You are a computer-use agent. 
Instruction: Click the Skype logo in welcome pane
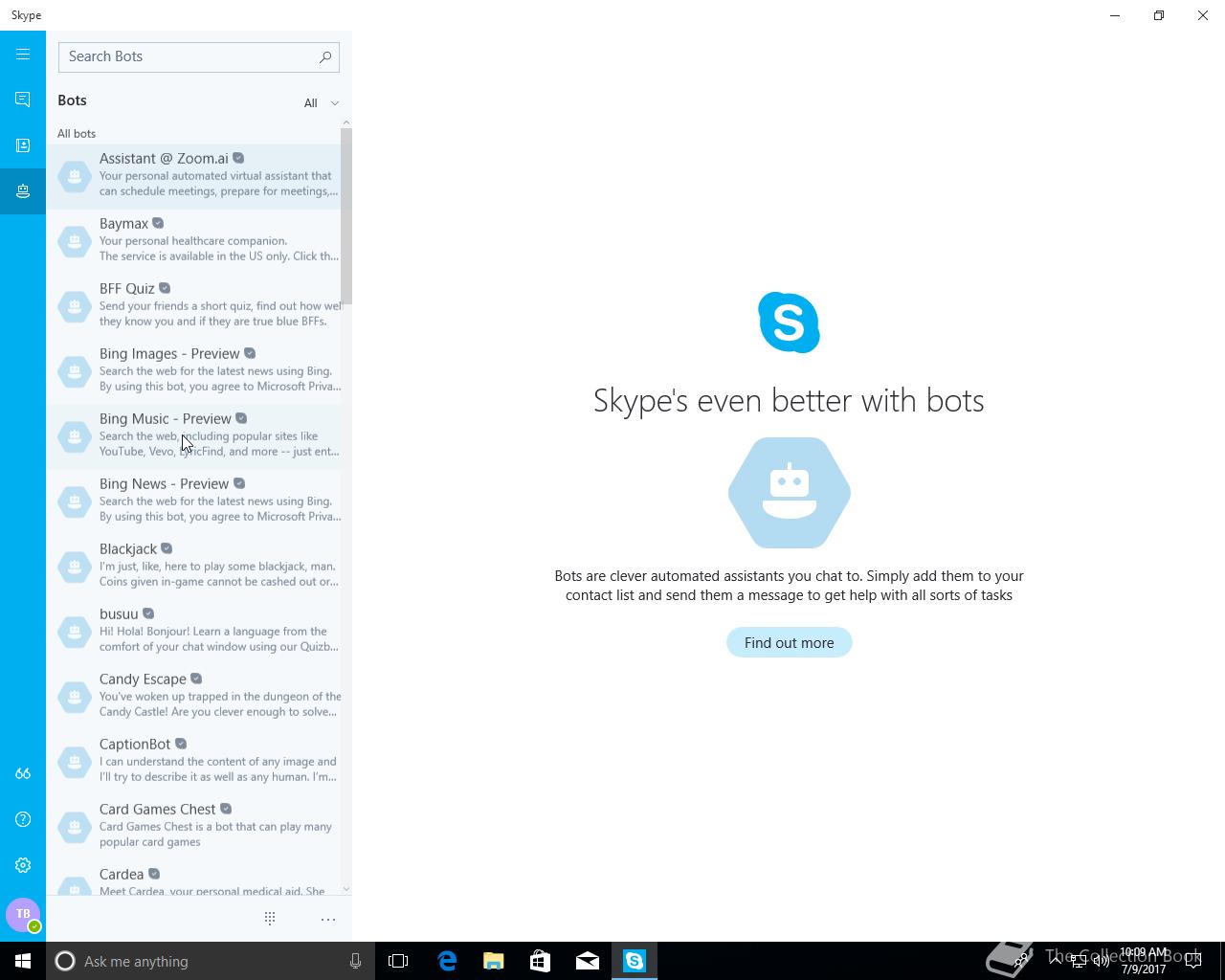point(789,323)
